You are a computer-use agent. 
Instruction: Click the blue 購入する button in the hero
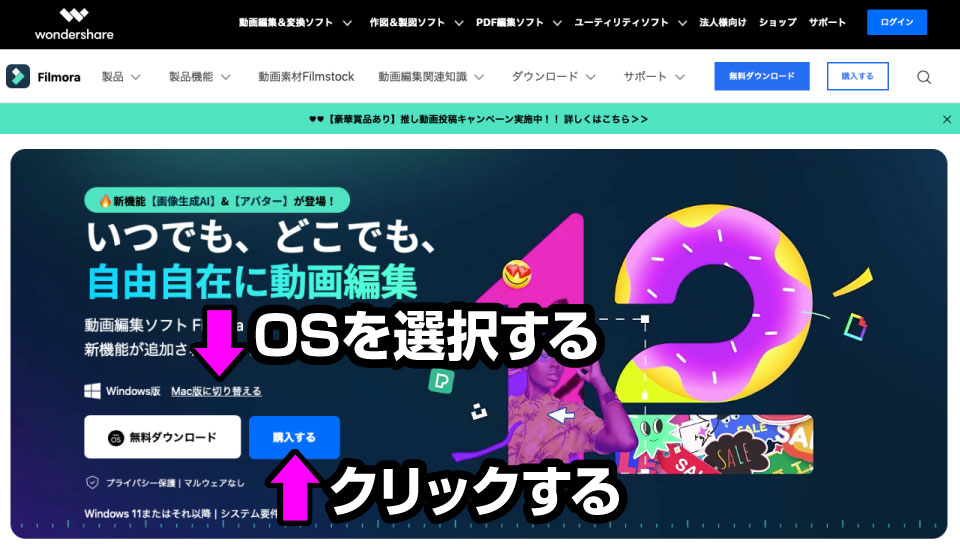tap(294, 438)
